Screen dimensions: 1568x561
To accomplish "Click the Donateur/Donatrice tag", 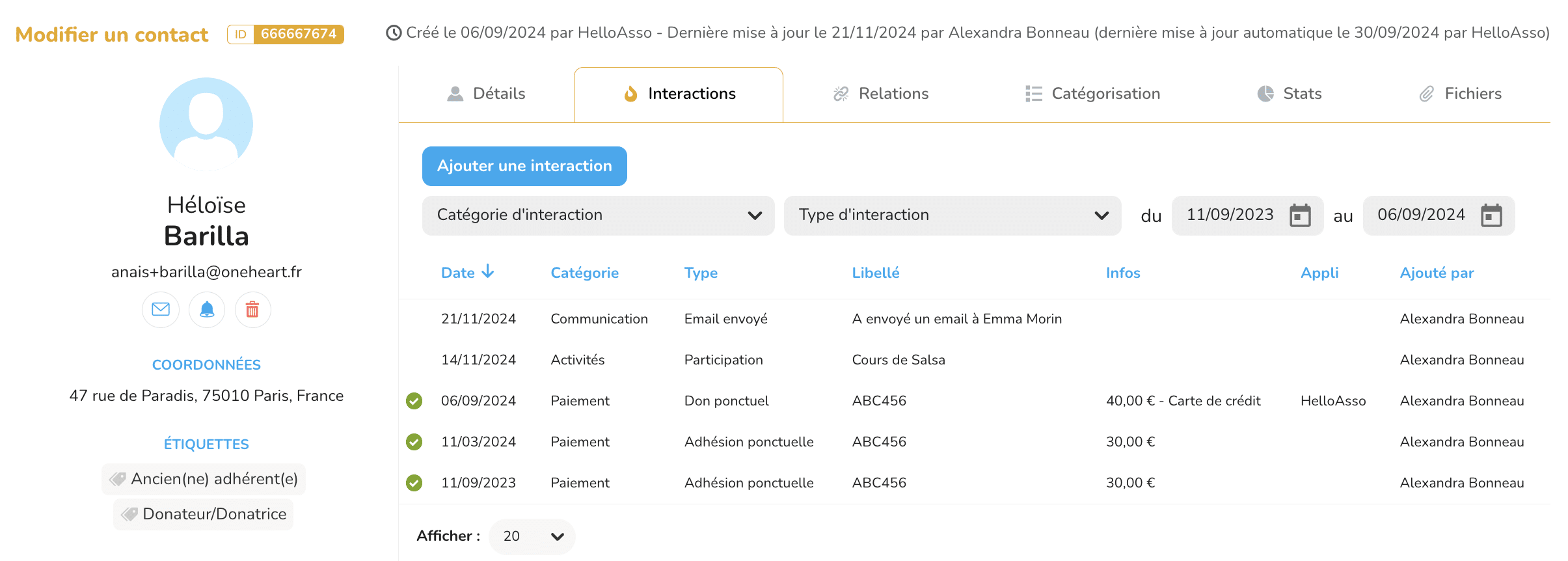I will point(204,514).
